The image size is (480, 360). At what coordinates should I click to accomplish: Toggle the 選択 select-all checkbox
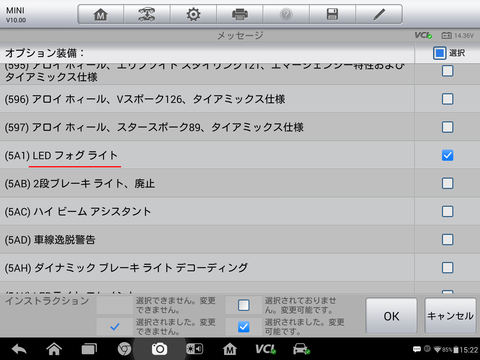click(439, 53)
